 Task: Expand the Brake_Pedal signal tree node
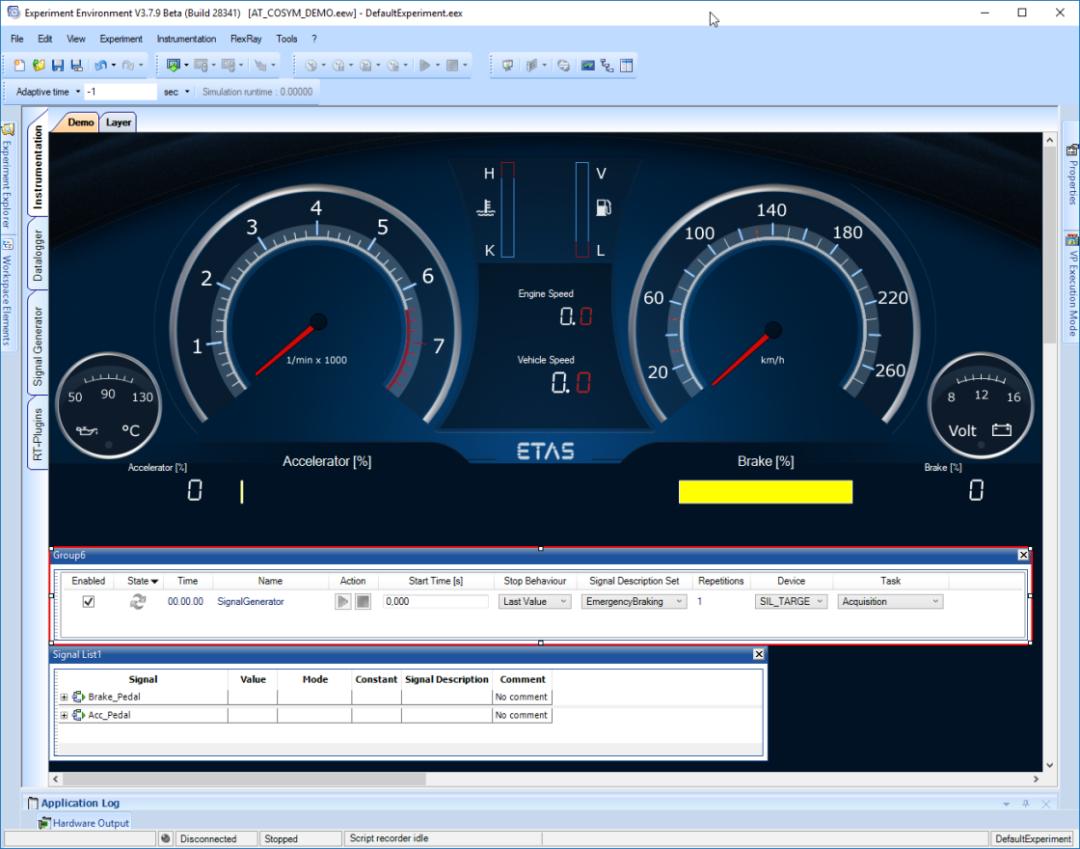click(x=65, y=697)
